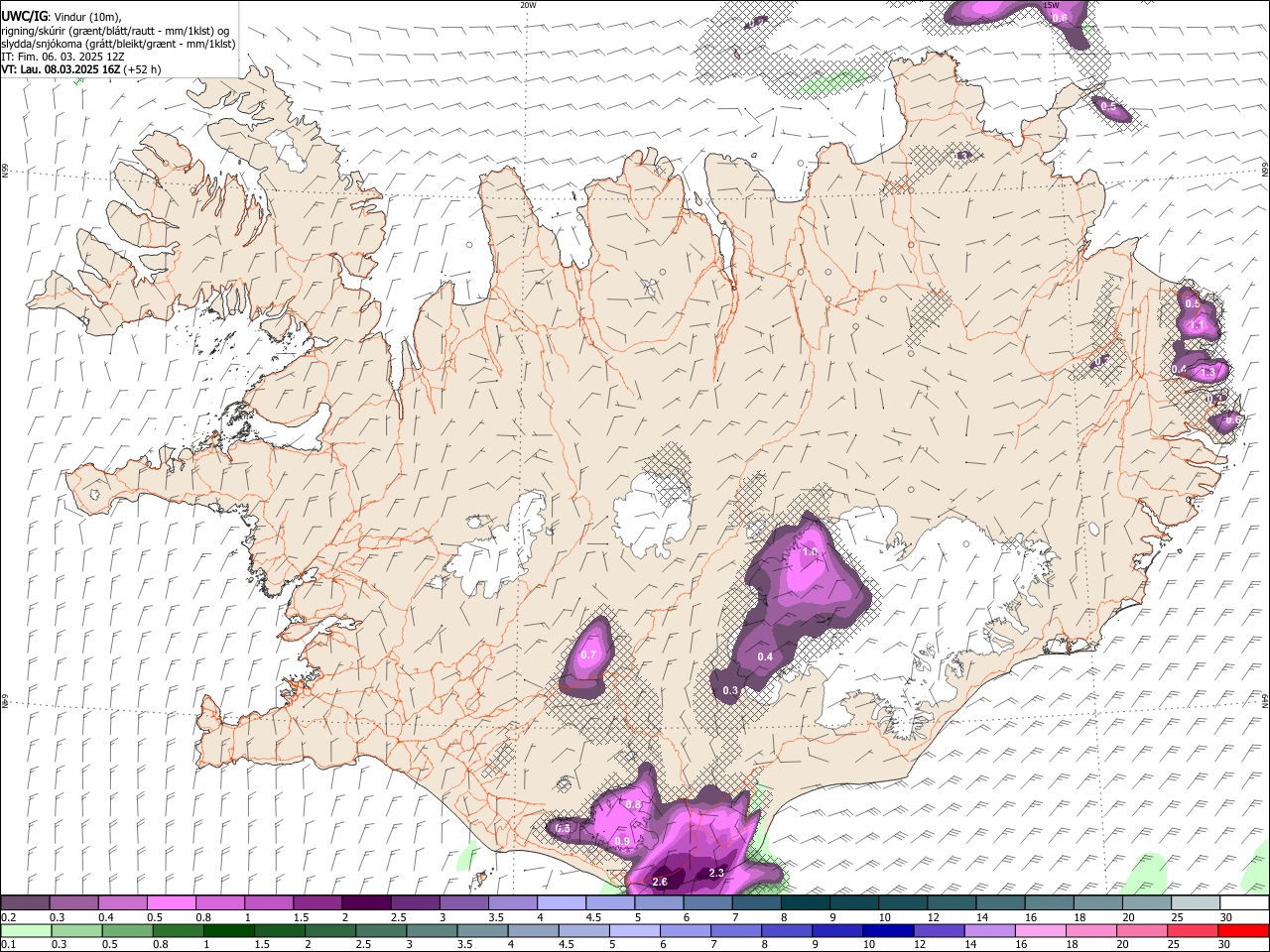
Task: Pick the hot pink 20–25 lower legend swatch
Action: pos(1141,931)
